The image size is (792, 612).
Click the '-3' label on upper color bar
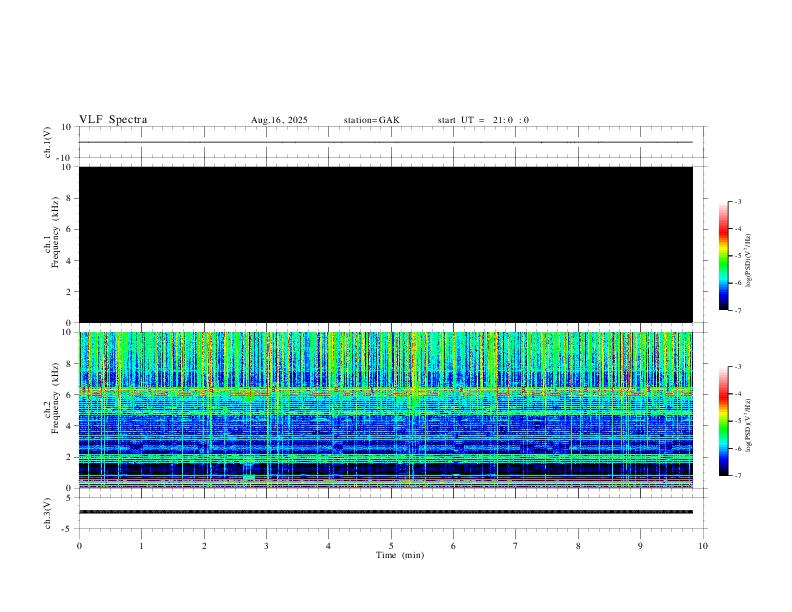point(737,201)
